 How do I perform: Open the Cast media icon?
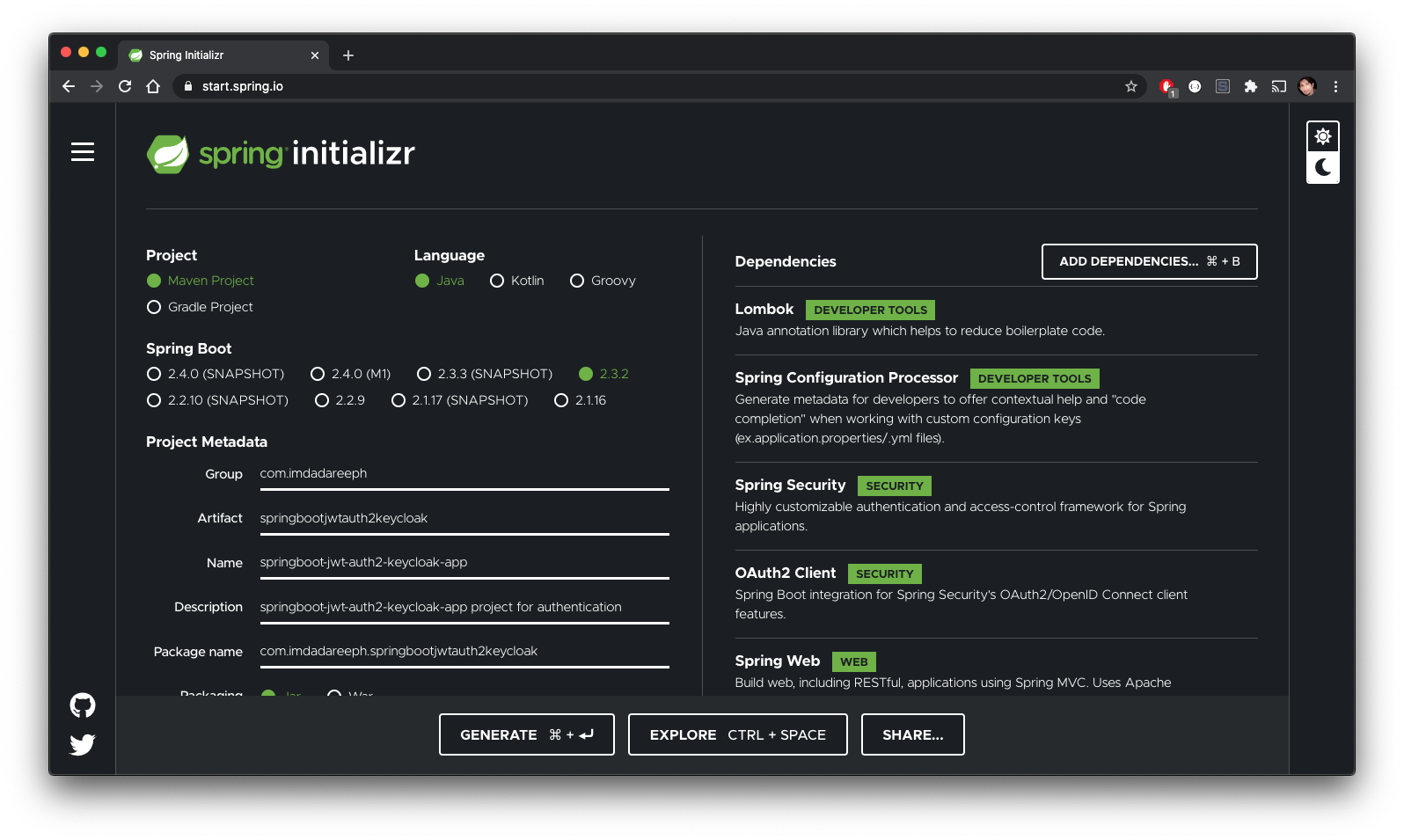tap(1279, 86)
